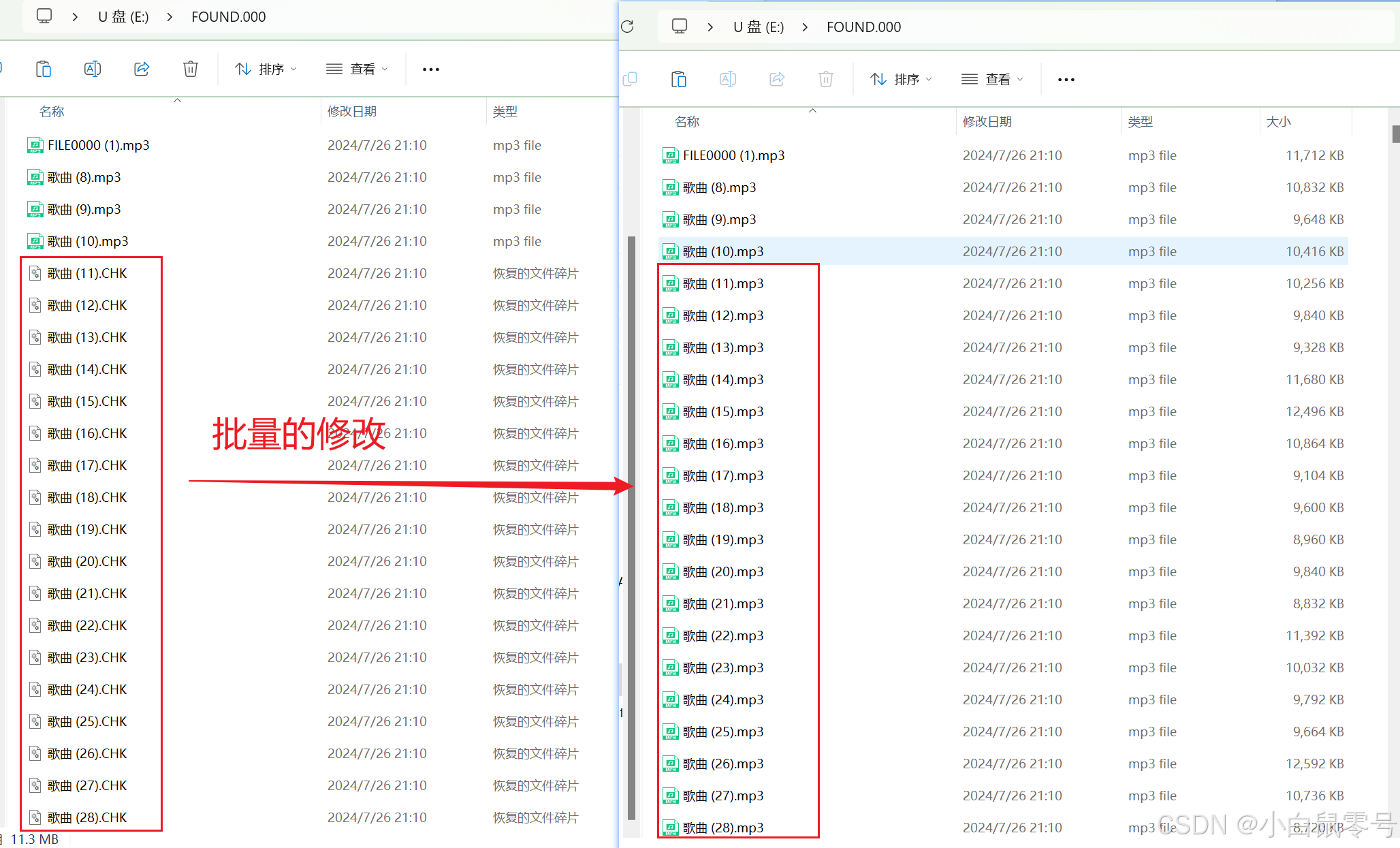Expand chevron before U 盘 (E:) in right window
Image resolution: width=1400 pixels, height=848 pixels.
[x=710, y=27]
